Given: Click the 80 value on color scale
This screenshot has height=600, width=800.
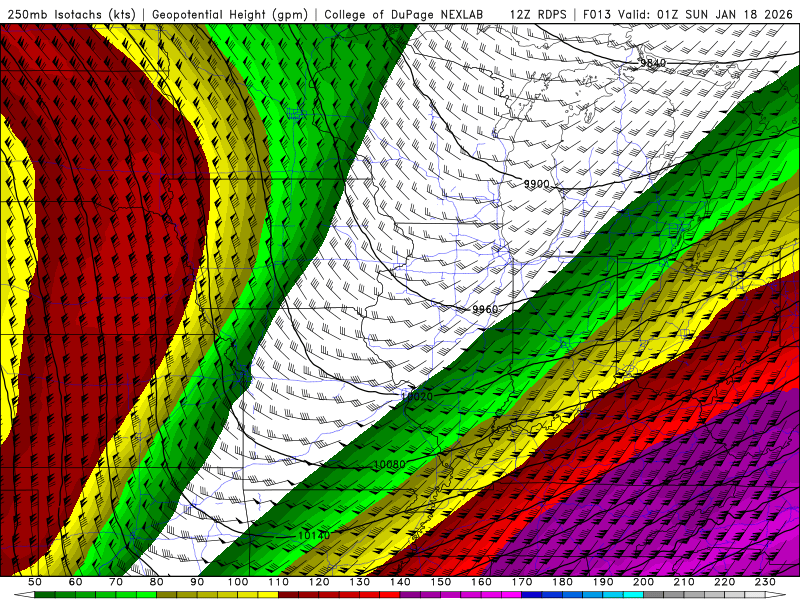Looking at the screenshot, I should point(156,582).
